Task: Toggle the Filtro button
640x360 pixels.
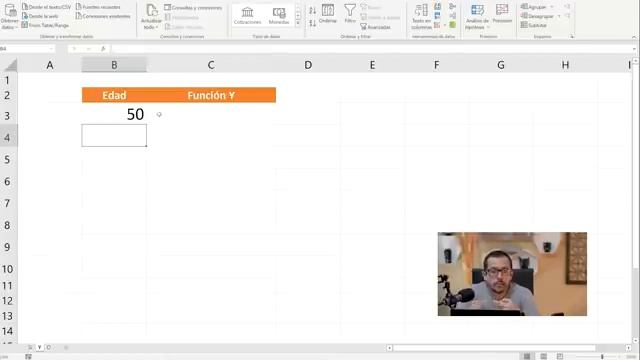Action: (x=350, y=13)
